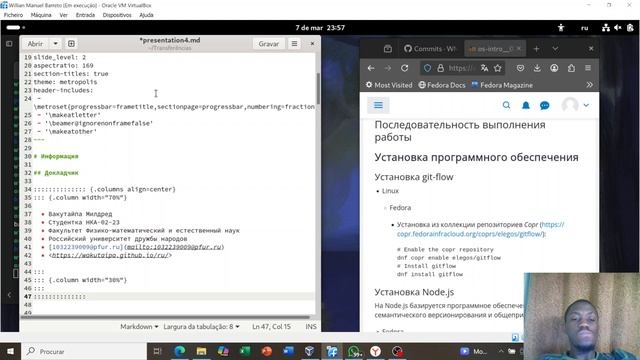640x360 pixels.
Task: Open Máquina menu in VirtualBox
Action: tap(41, 15)
